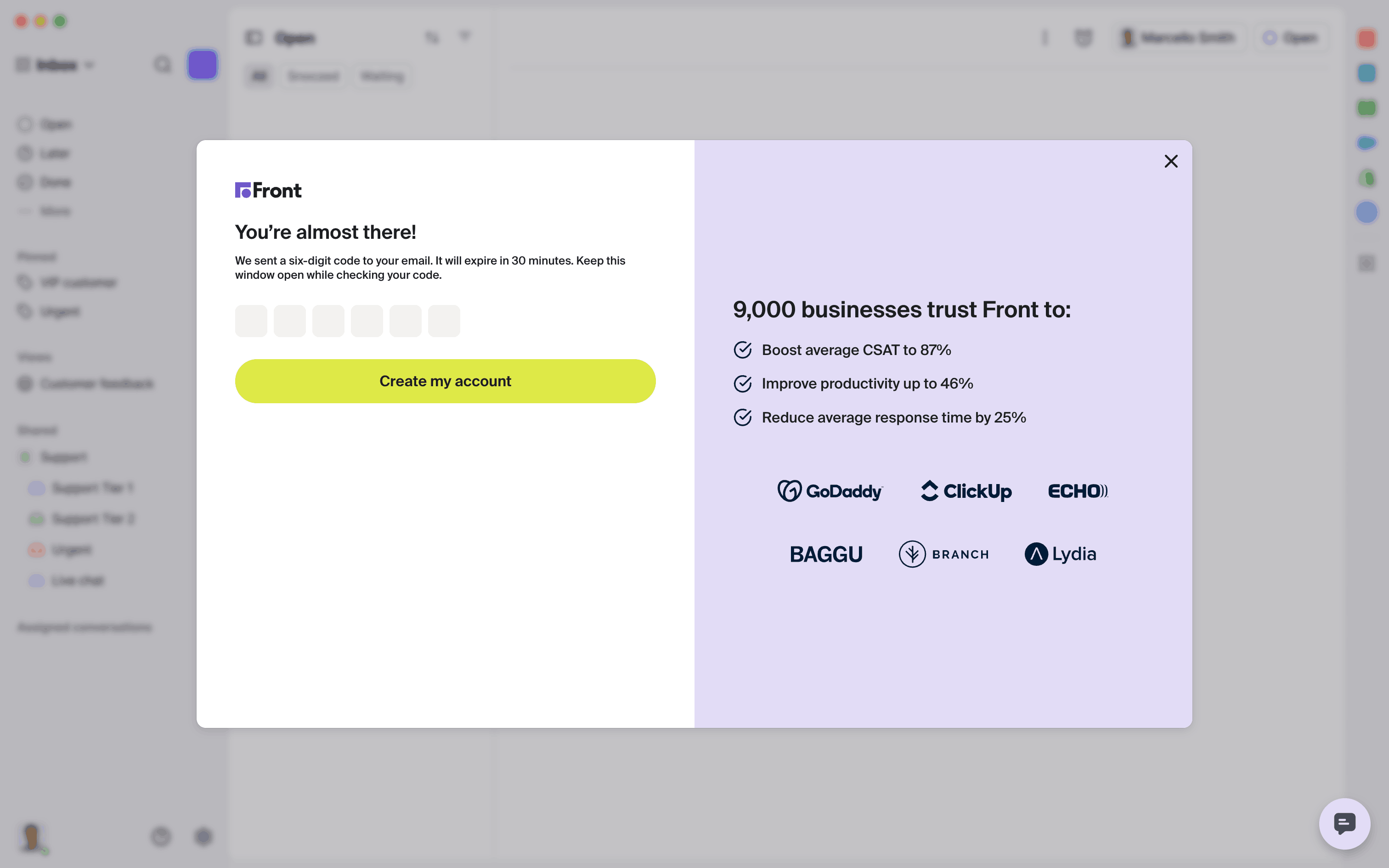Click the Lydia logo
Screen dimensions: 1389x868
click(x=1061, y=554)
